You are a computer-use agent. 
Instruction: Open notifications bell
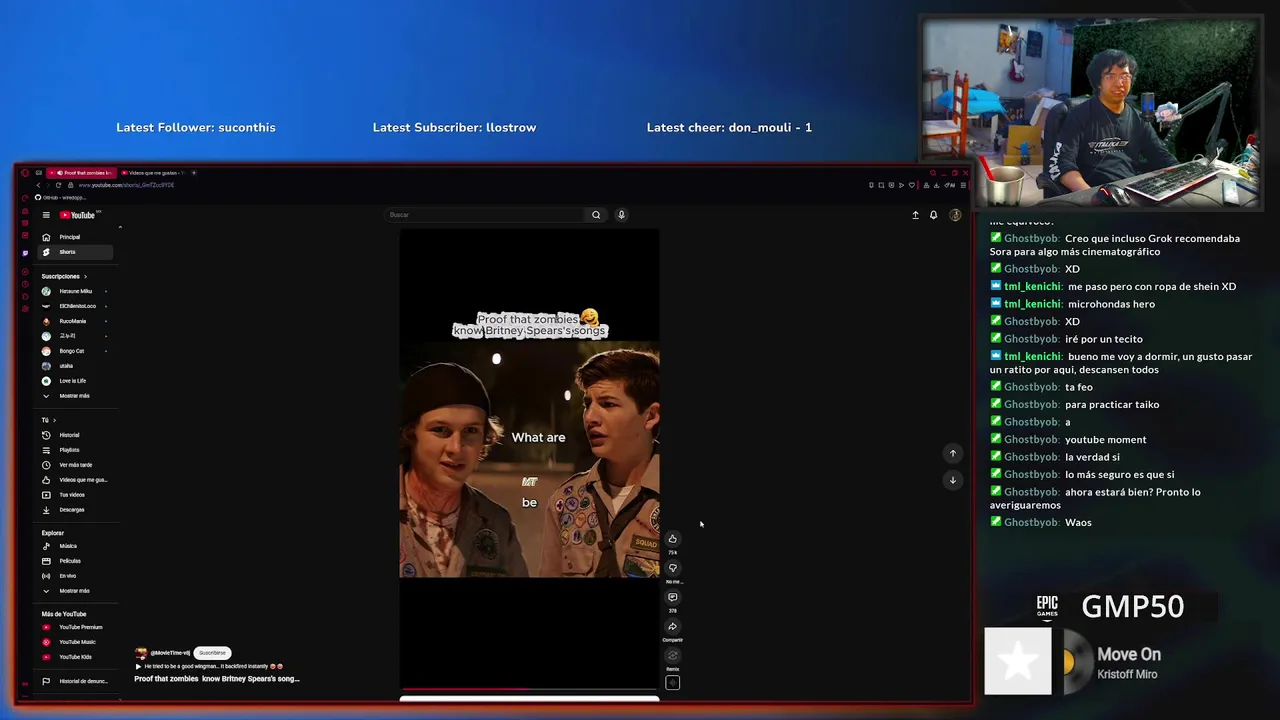[x=933, y=215]
